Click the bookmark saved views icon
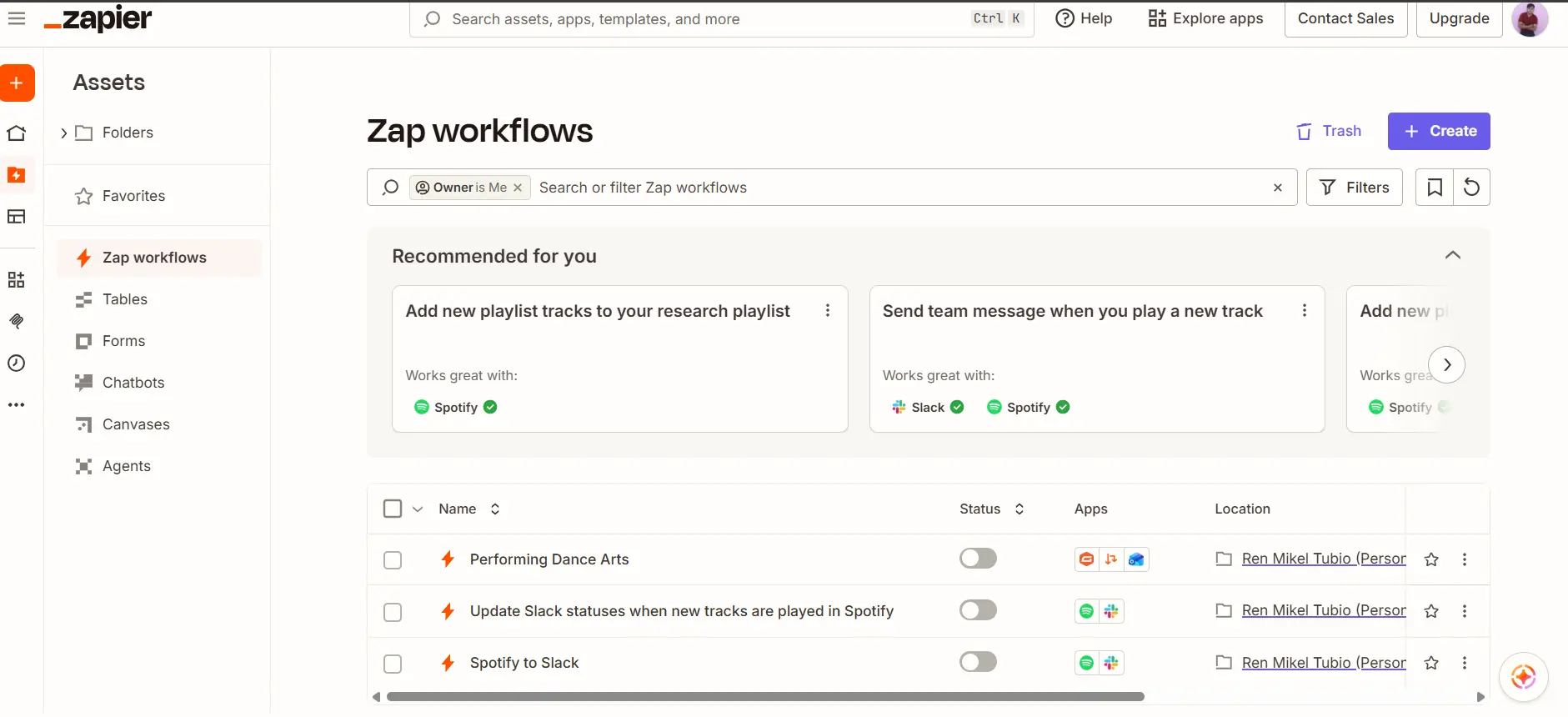The height and width of the screenshot is (717, 1568). click(x=1435, y=188)
